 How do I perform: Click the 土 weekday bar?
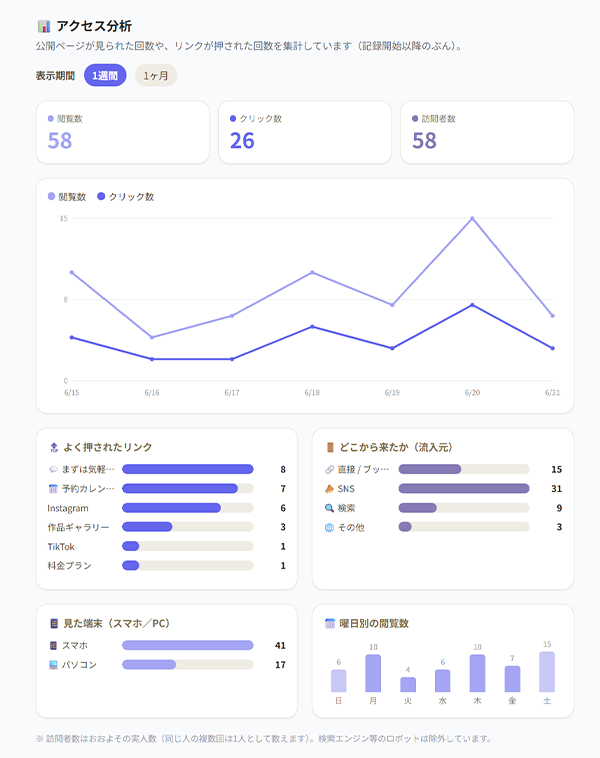point(547,672)
